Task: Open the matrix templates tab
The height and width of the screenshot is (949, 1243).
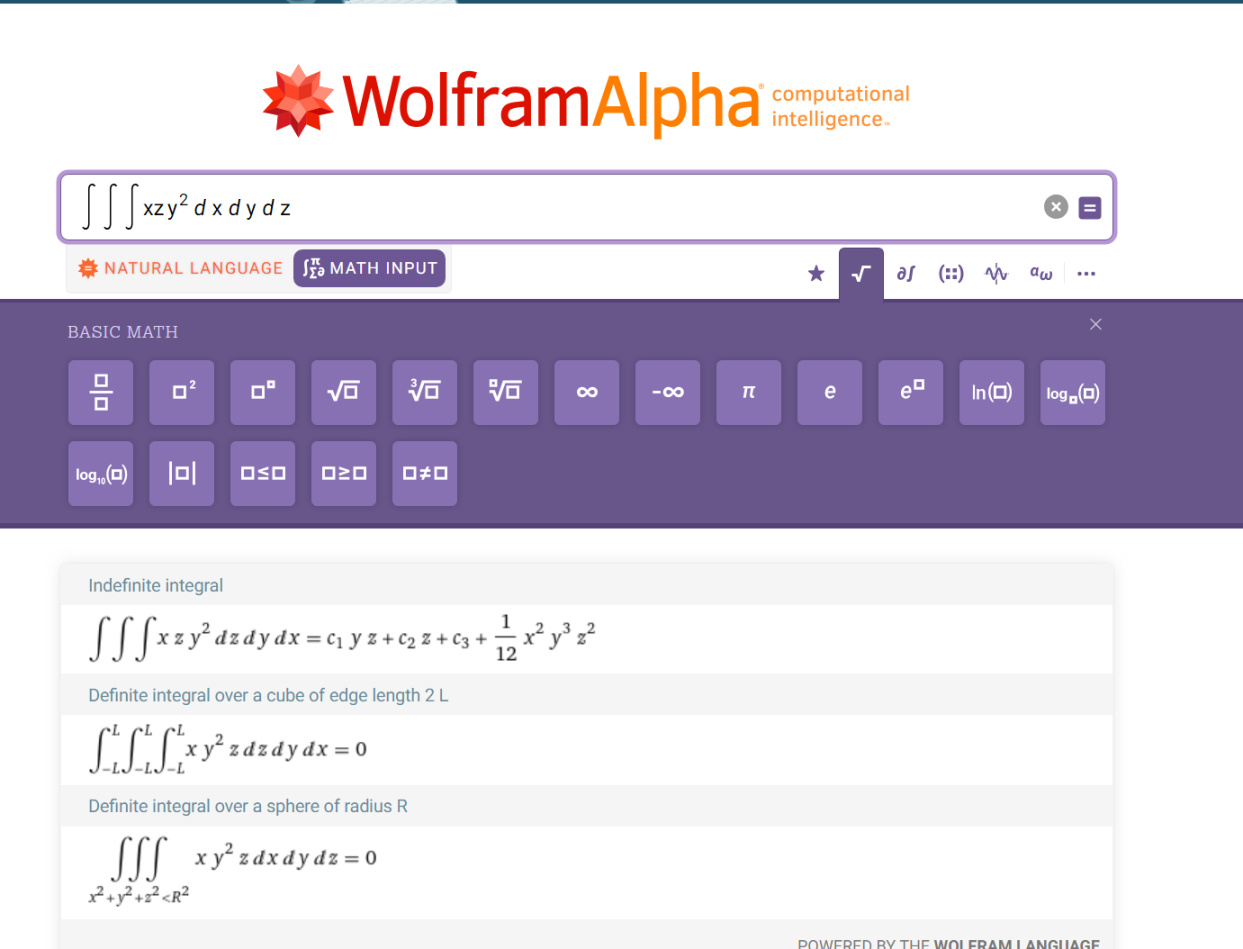Action: pyautogui.click(x=951, y=273)
